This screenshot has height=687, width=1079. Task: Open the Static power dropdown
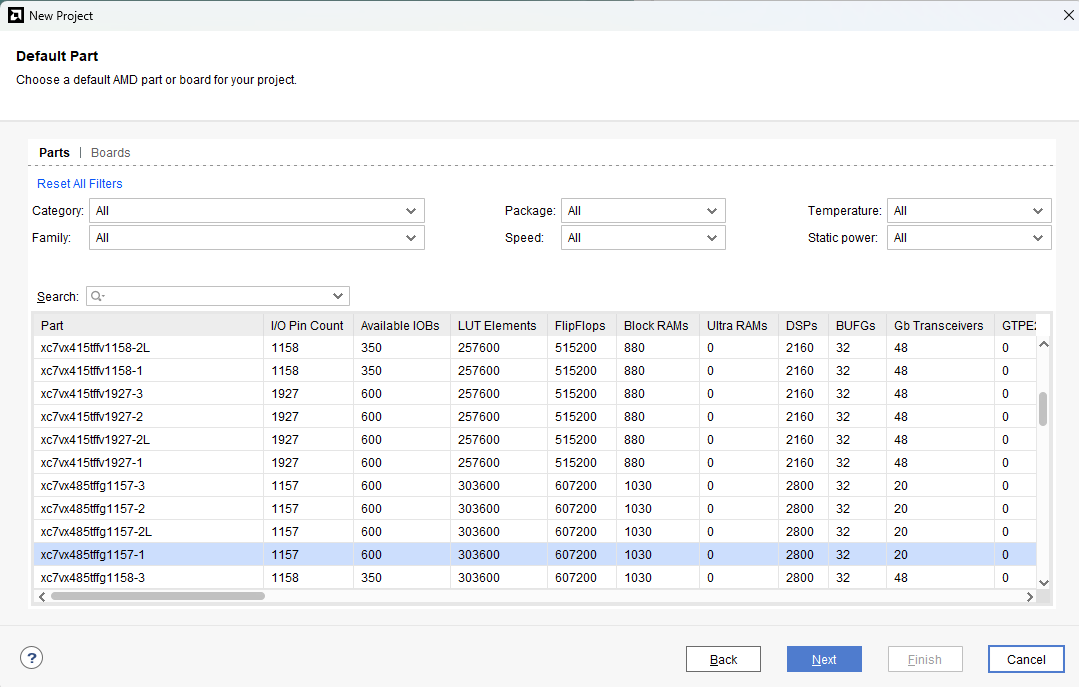(x=968, y=238)
